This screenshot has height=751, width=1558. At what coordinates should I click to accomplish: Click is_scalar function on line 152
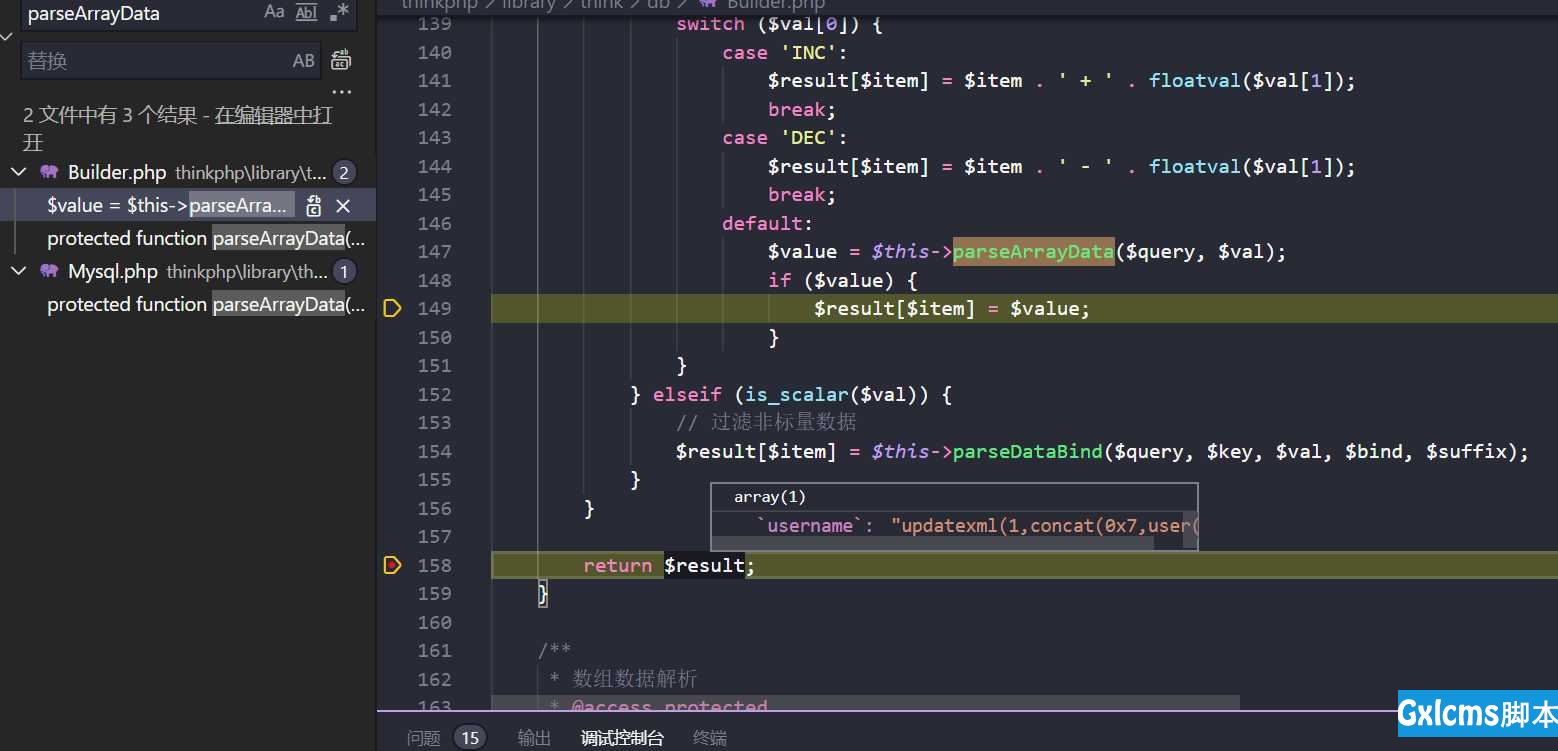coord(797,395)
